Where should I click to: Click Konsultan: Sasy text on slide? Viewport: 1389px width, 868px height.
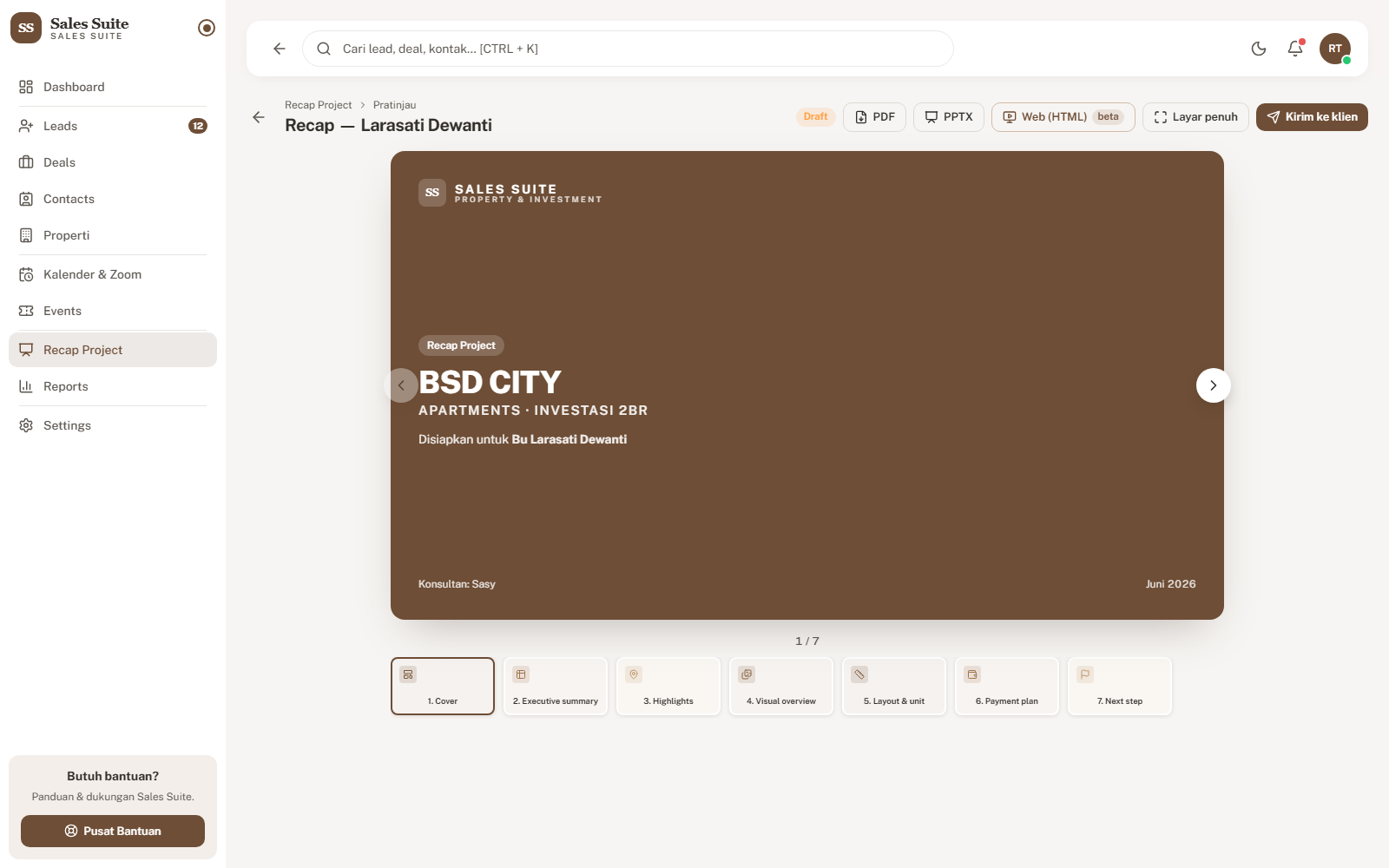click(457, 584)
